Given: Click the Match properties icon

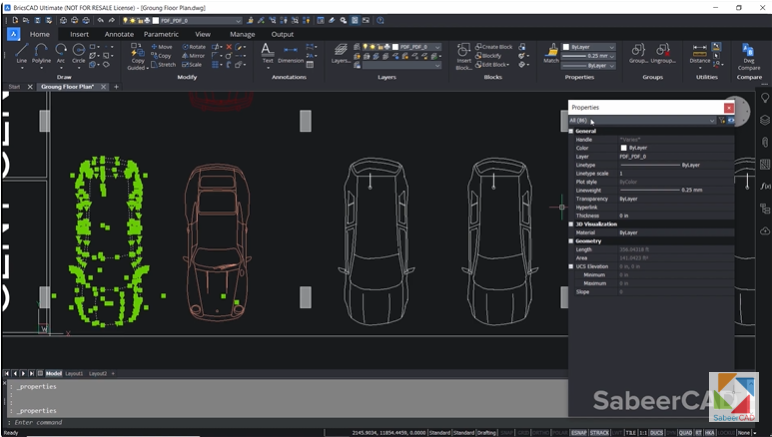Looking at the screenshot, I should (x=551, y=53).
